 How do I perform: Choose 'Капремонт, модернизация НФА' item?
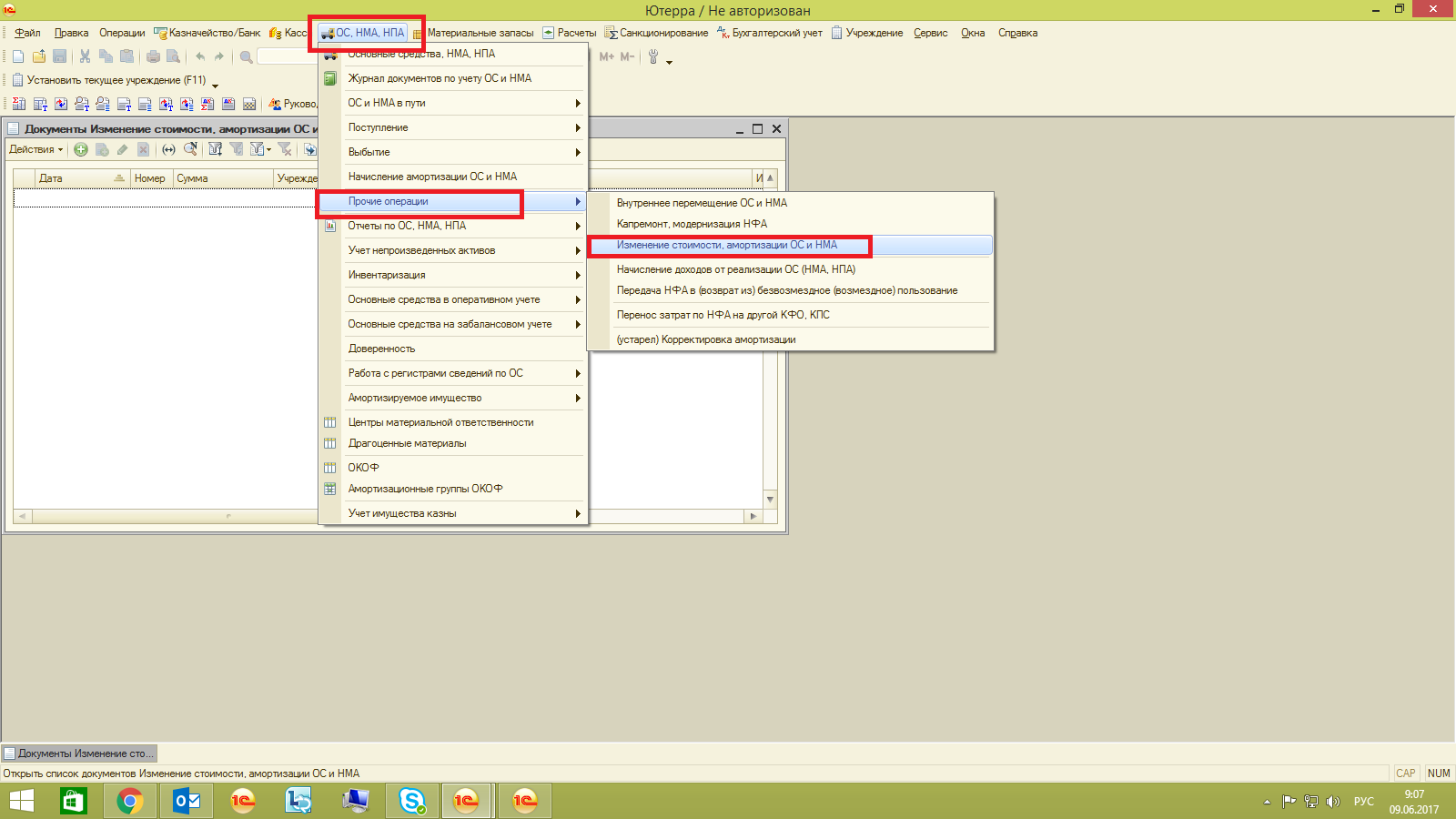(692, 224)
